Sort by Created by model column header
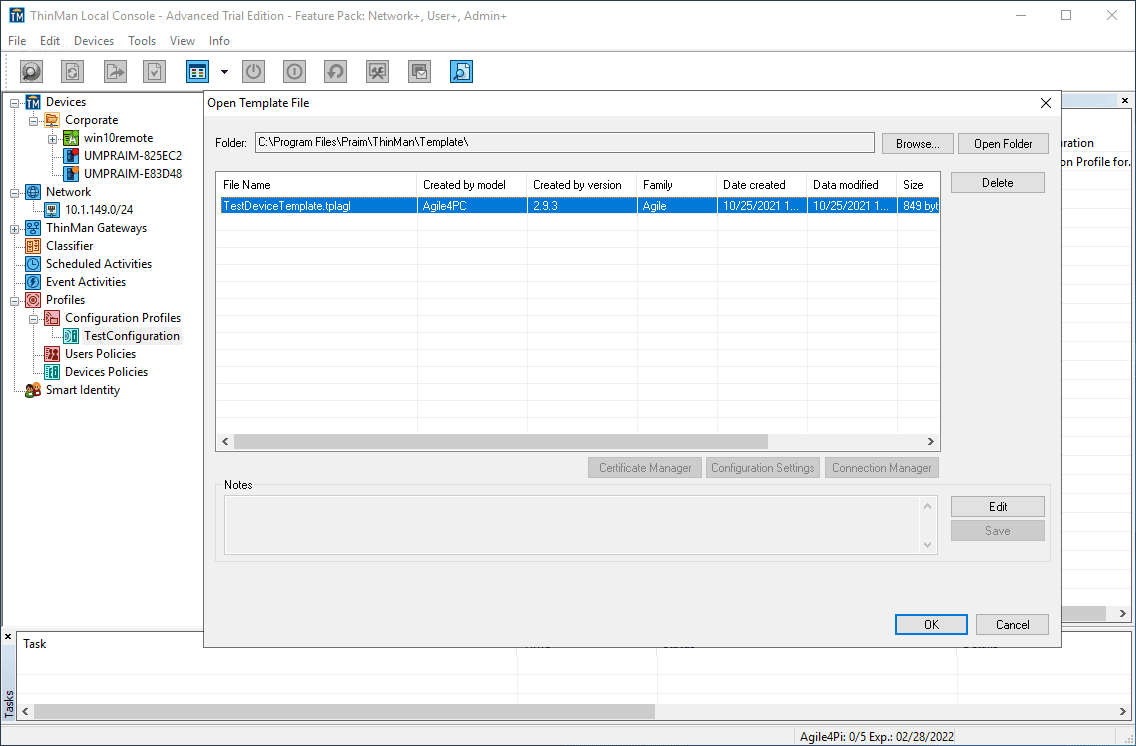The width and height of the screenshot is (1136, 746). tap(472, 185)
